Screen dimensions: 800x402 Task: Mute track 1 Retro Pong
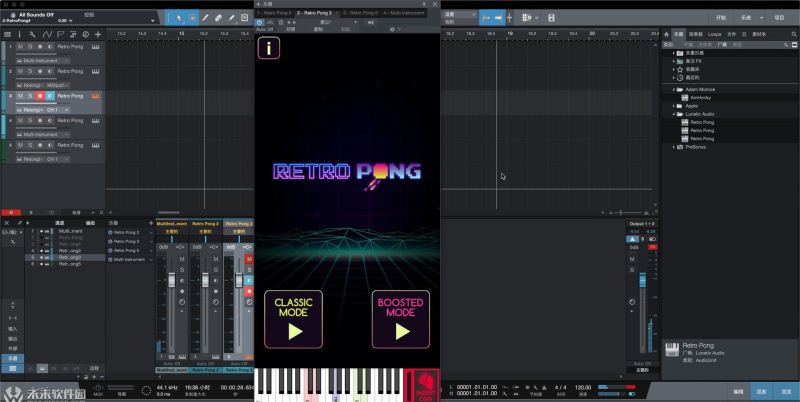pyautogui.click(x=20, y=46)
